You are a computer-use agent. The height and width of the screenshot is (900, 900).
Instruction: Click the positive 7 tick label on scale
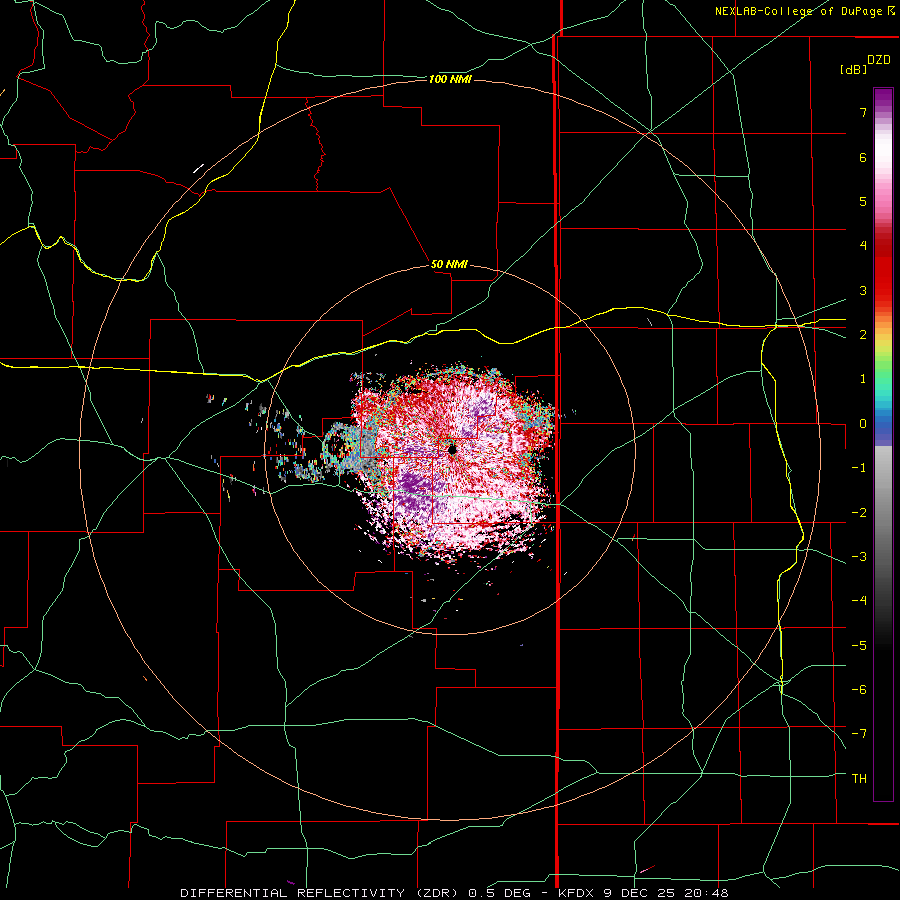[x=863, y=112]
